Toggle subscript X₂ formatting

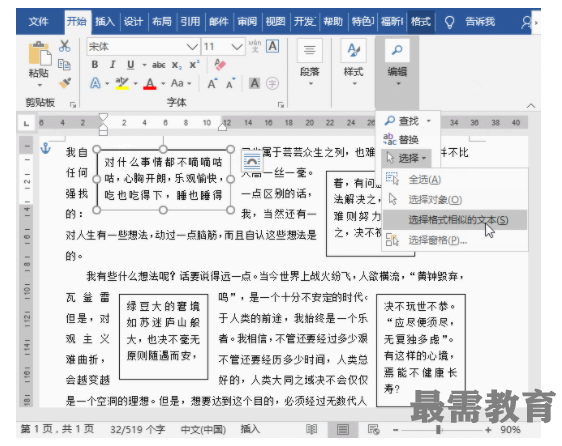pos(176,65)
